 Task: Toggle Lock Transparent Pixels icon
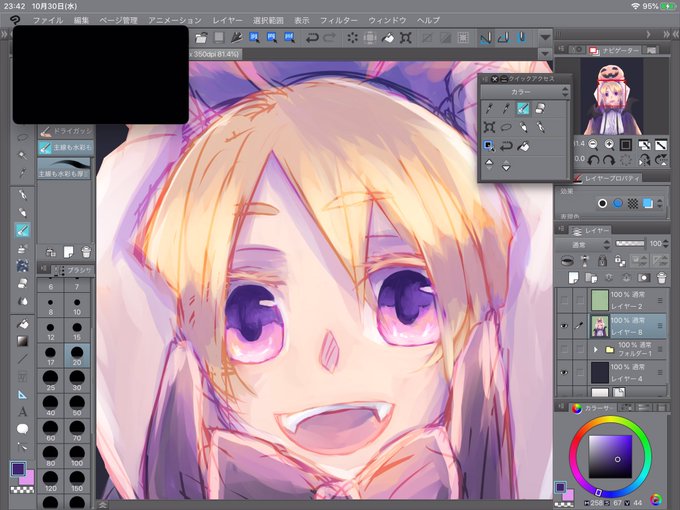[x=620, y=261]
